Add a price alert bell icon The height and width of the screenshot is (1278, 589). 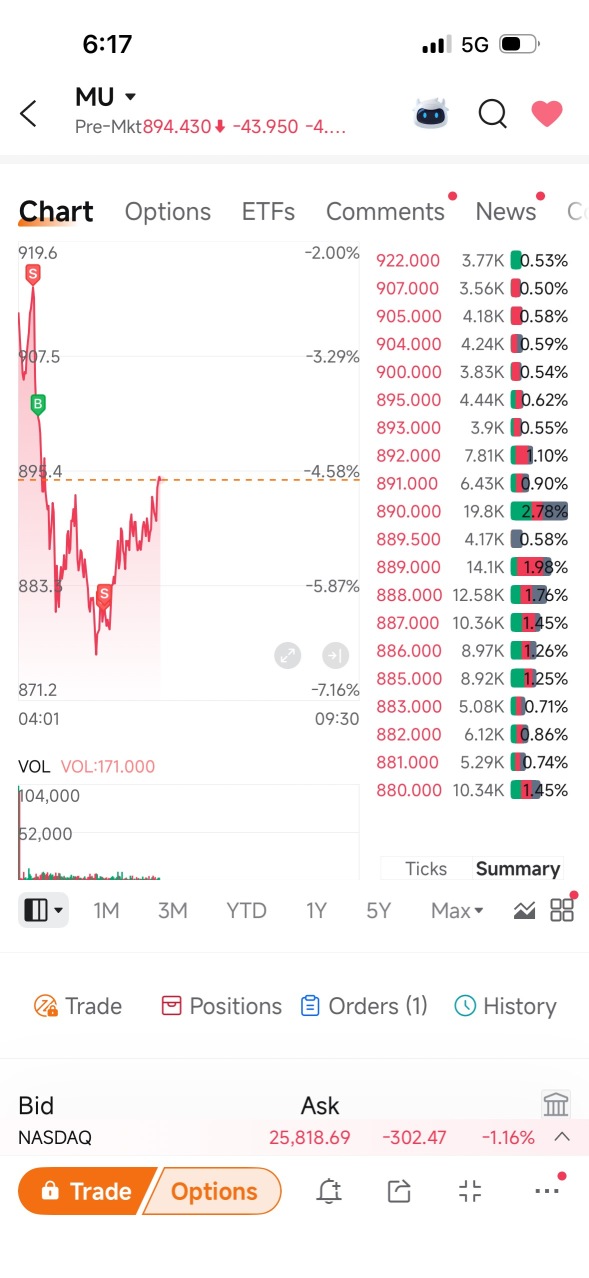(329, 1191)
